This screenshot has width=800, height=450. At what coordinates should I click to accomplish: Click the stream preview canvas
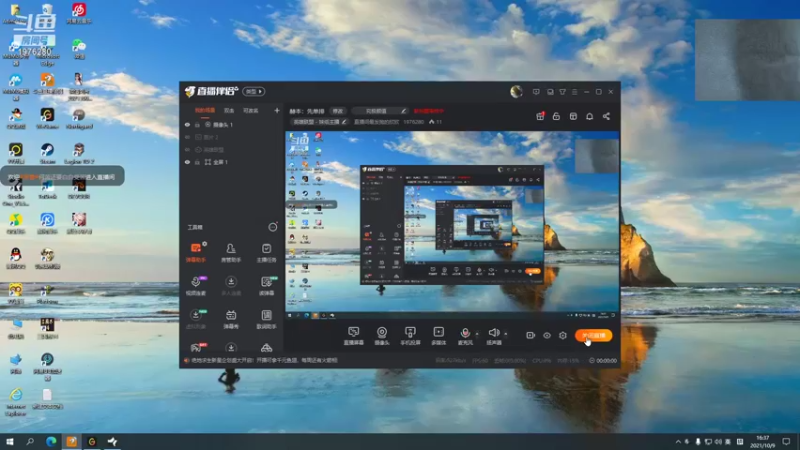(452, 226)
